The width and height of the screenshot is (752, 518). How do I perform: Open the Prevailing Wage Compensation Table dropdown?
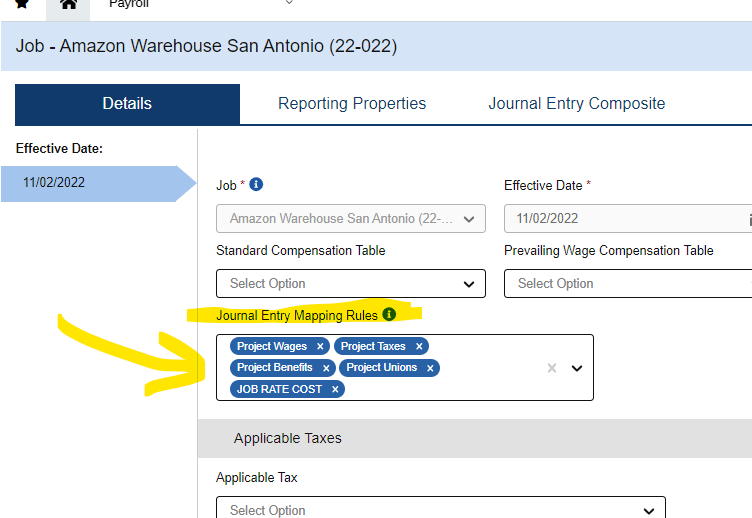pos(628,283)
